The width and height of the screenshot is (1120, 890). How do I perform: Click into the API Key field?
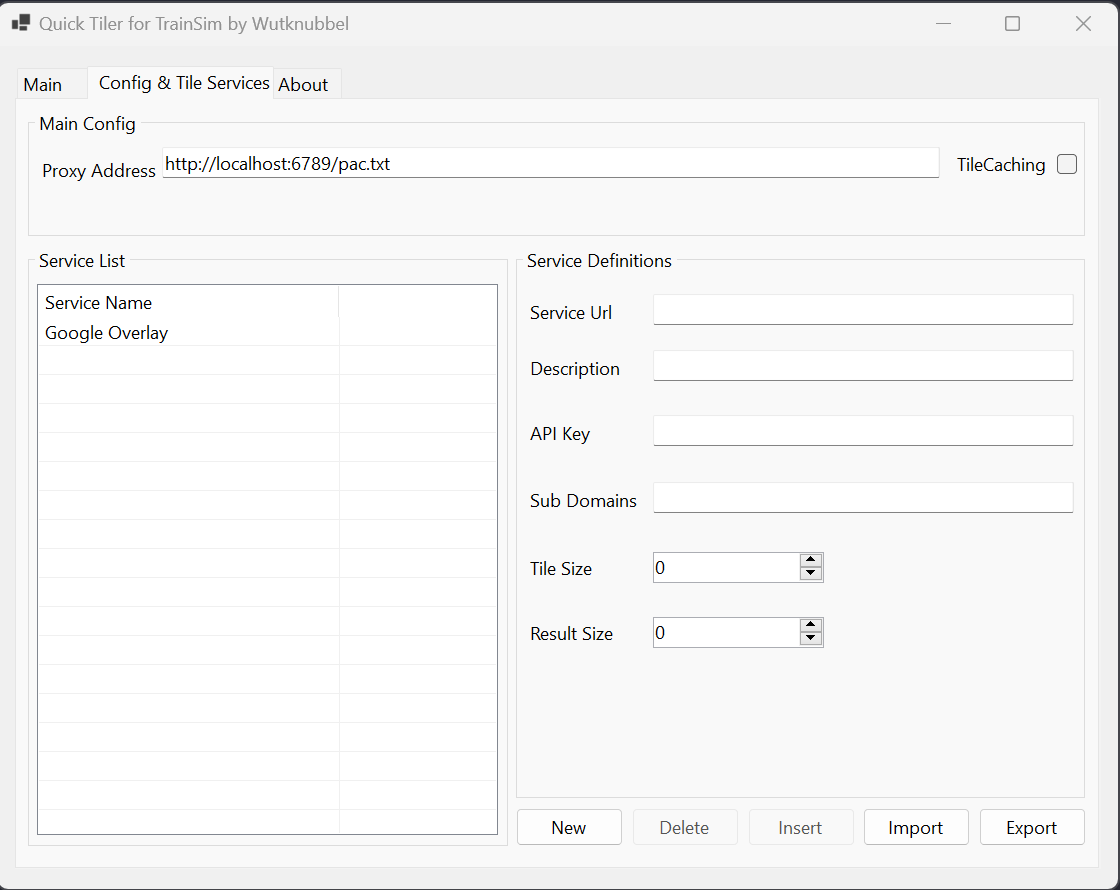point(863,431)
